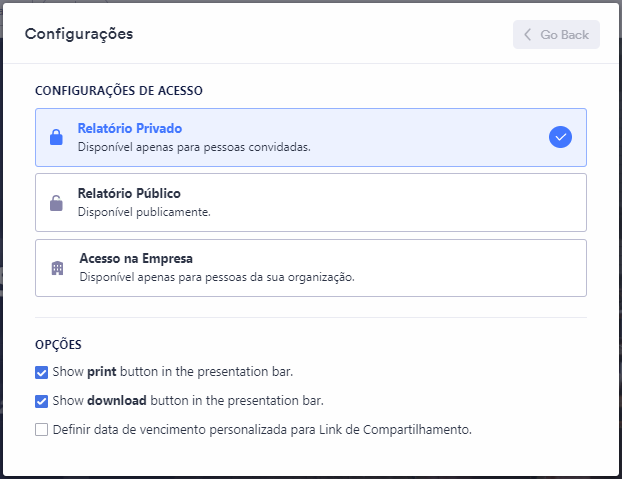This screenshot has height=479, width=622.
Task: Click the open lock icon beside Relatório Público
Action: point(57,203)
